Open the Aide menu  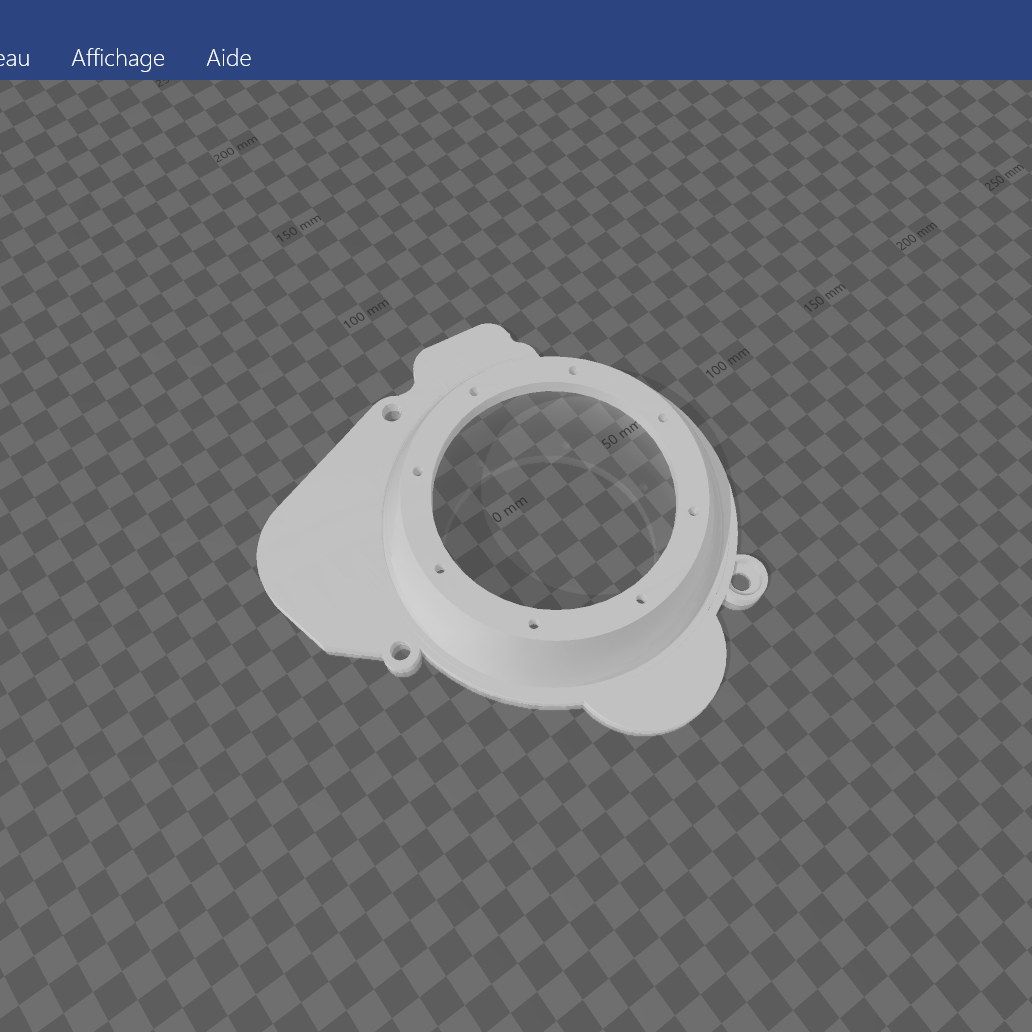click(x=228, y=58)
